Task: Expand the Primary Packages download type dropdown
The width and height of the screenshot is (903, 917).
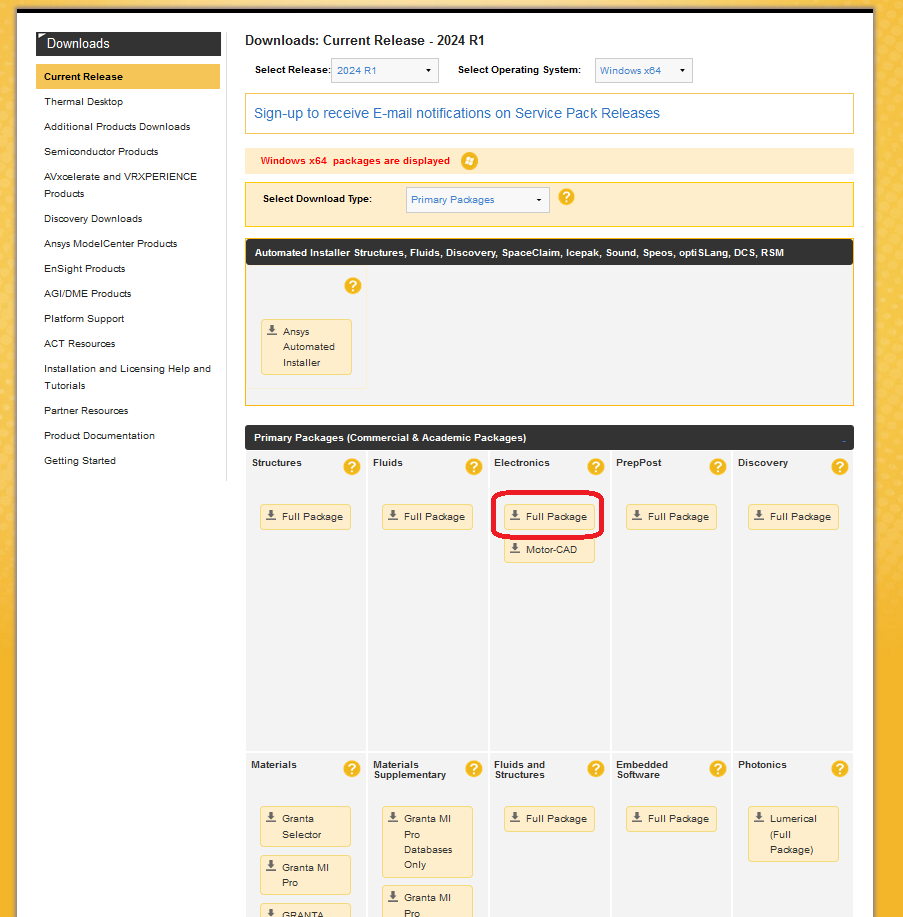Action: (477, 200)
